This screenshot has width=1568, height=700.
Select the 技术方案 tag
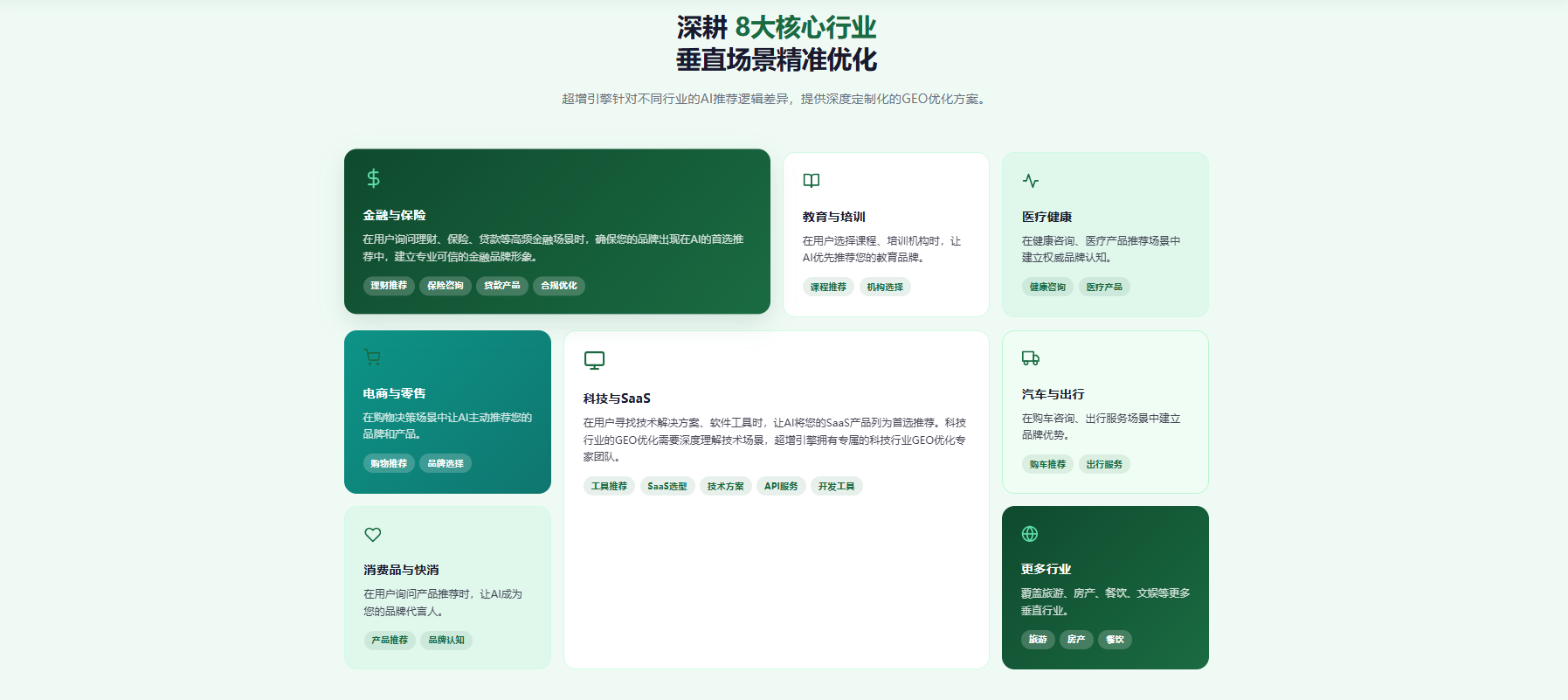coord(726,486)
